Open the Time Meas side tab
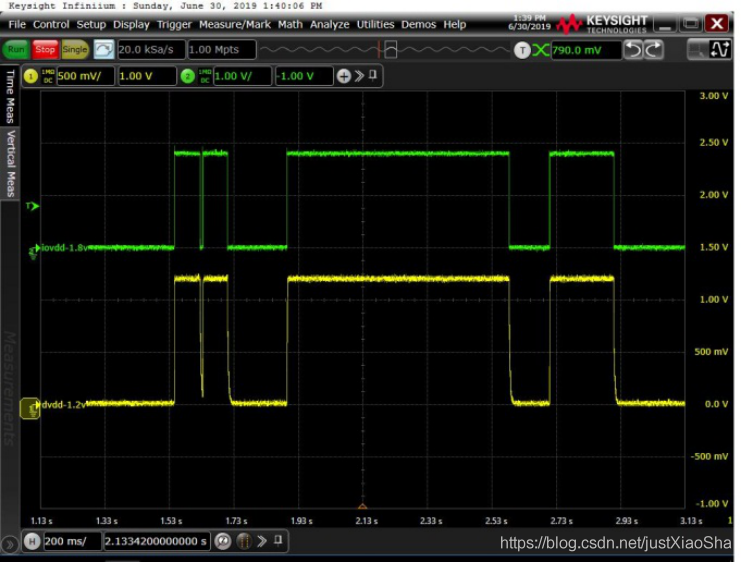Viewport: 742px width, 562px height. point(10,96)
